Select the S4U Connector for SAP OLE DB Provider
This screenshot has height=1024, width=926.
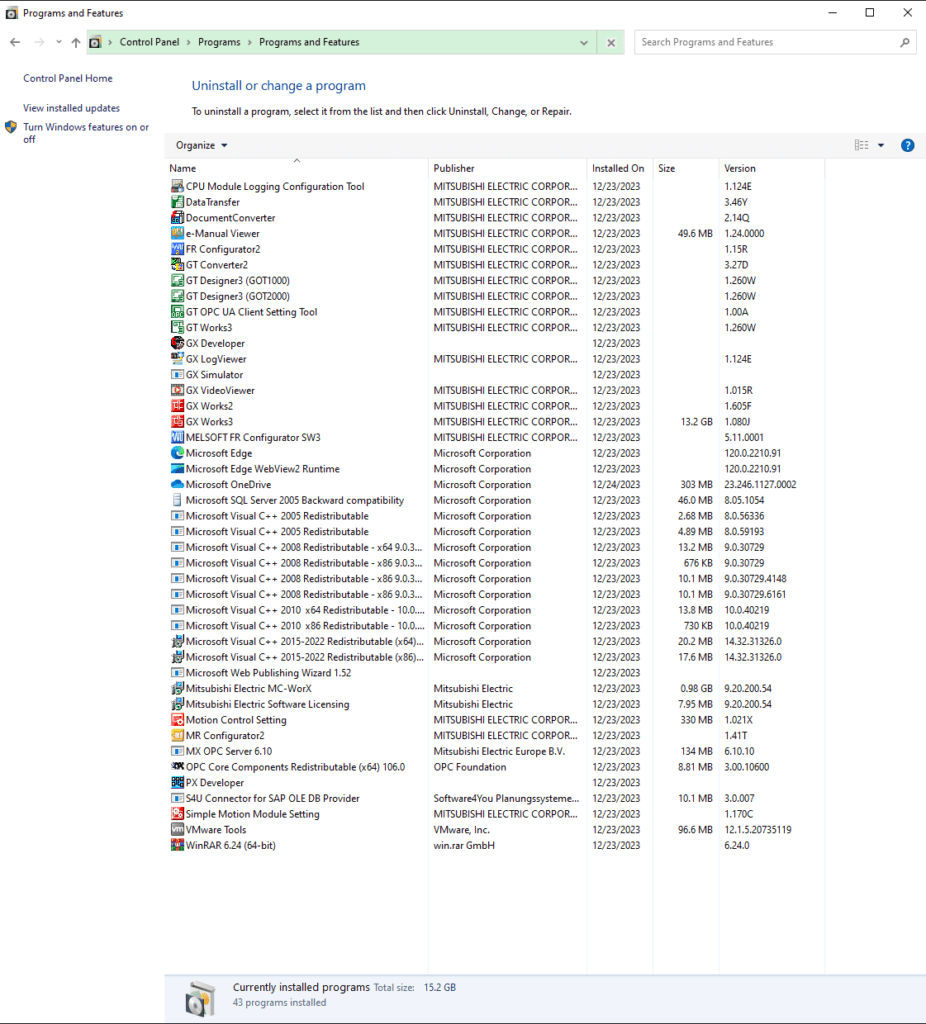pyautogui.click(x=494, y=798)
